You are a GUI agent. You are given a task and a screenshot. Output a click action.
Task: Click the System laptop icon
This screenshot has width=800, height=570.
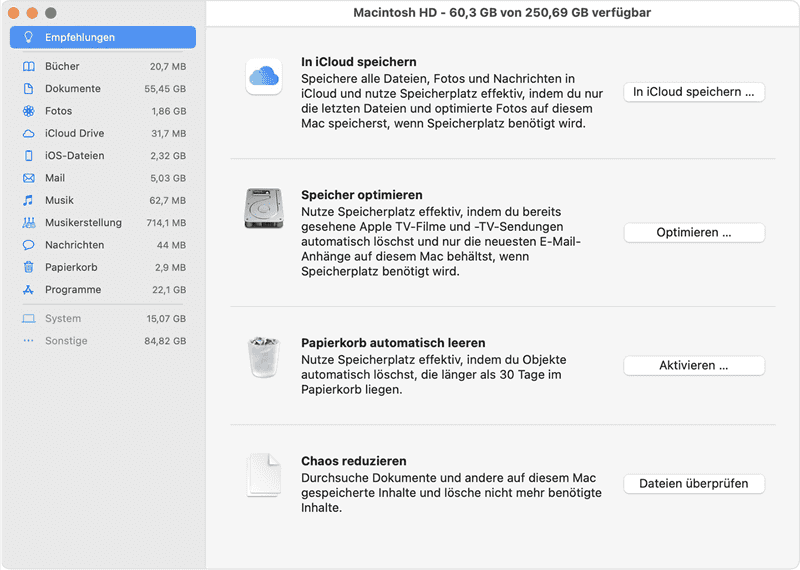29,318
